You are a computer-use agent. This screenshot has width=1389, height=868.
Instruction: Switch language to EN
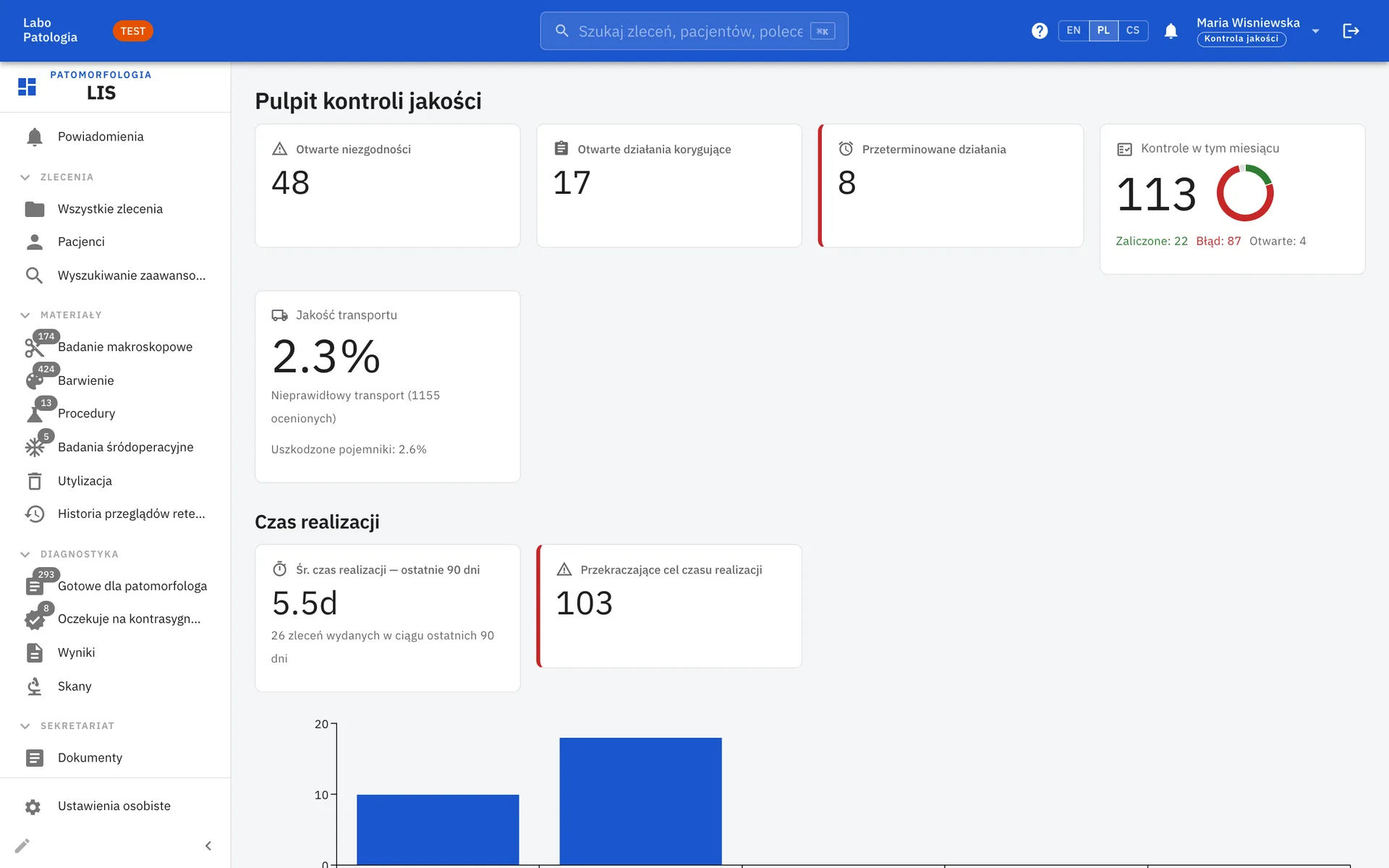pyautogui.click(x=1074, y=31)
